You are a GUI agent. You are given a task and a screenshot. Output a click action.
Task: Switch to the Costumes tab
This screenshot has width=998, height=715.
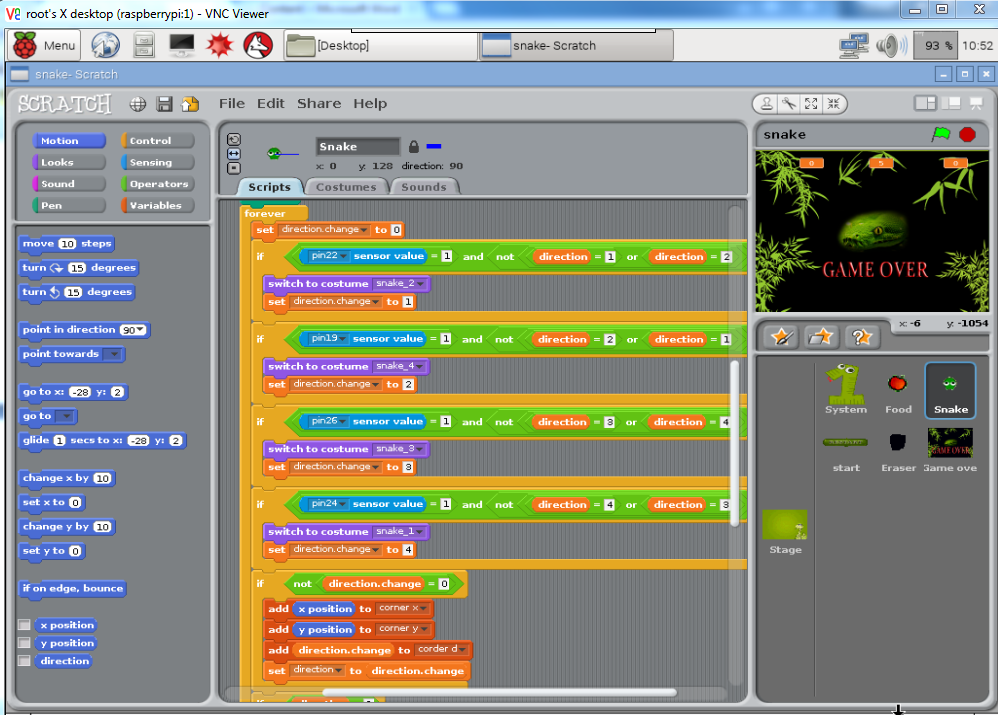[x=346, y=186]
